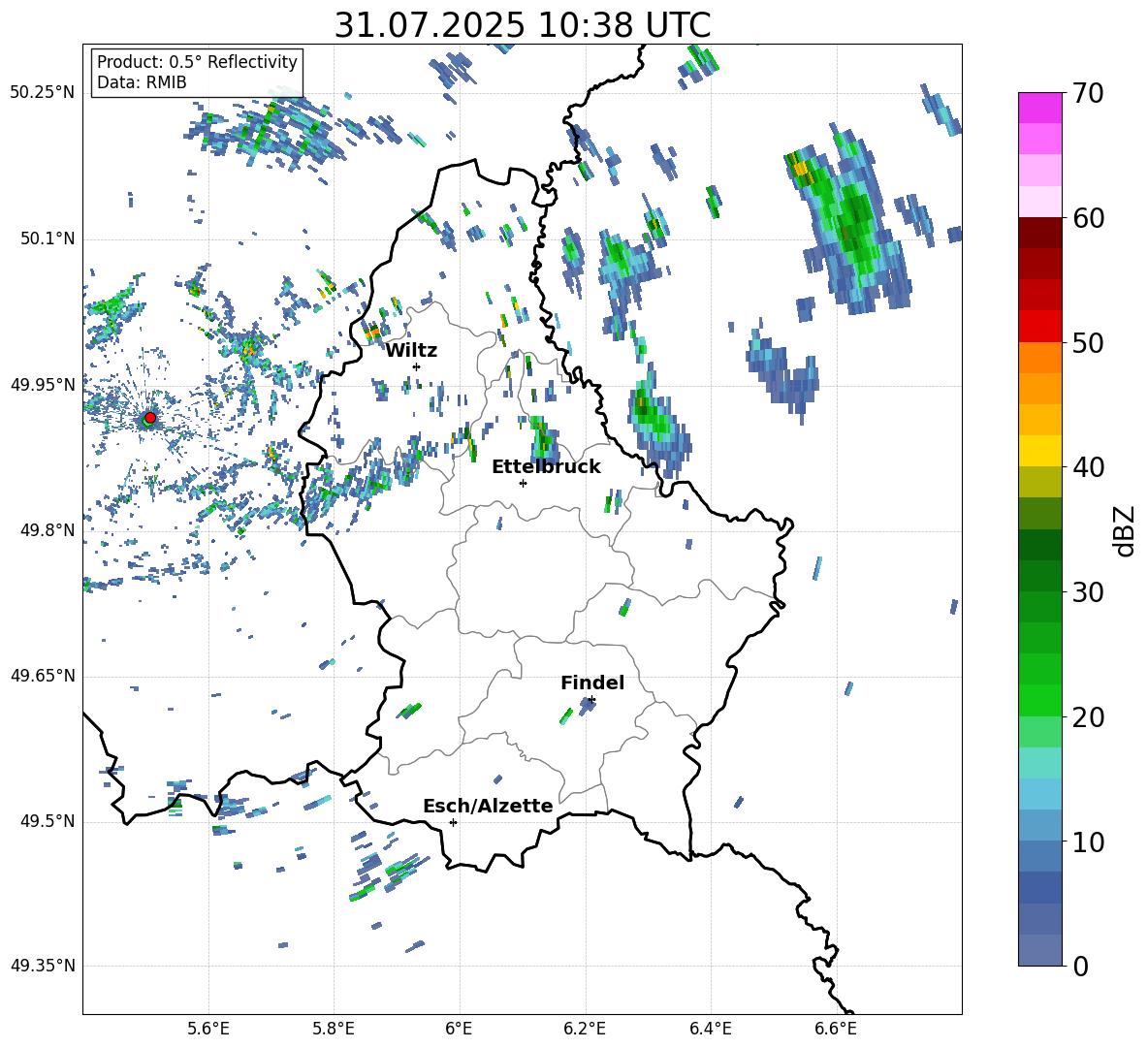Click the 6.4°E longitude label
Screen dimensions: 1148x1048
(710, 1029)
